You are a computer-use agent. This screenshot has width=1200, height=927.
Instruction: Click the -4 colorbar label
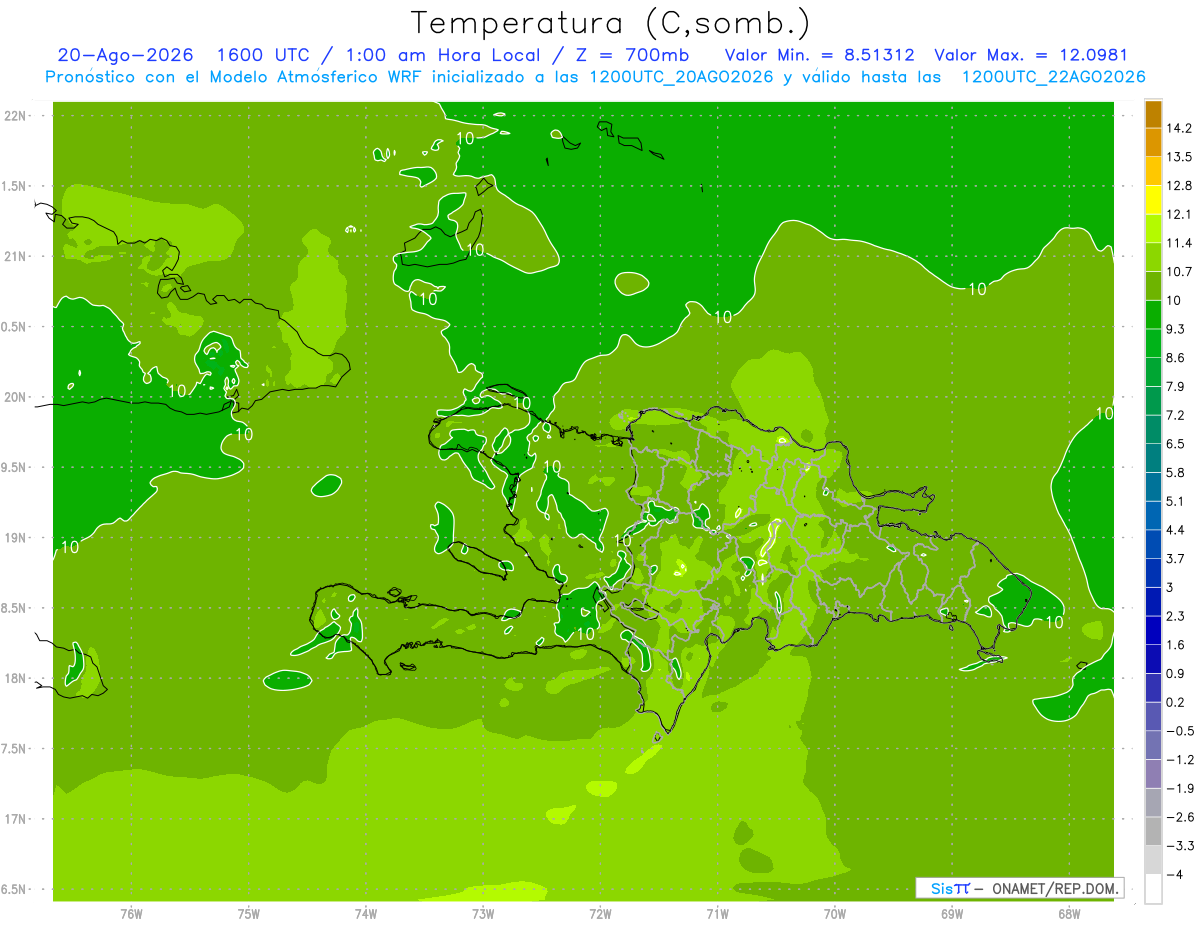(1174, 874)
